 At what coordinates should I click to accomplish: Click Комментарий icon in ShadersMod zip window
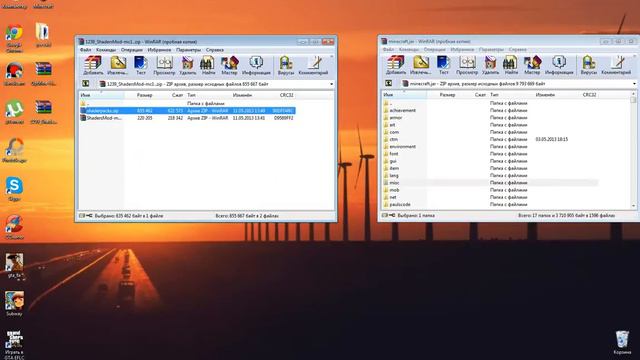click(313, 65)
